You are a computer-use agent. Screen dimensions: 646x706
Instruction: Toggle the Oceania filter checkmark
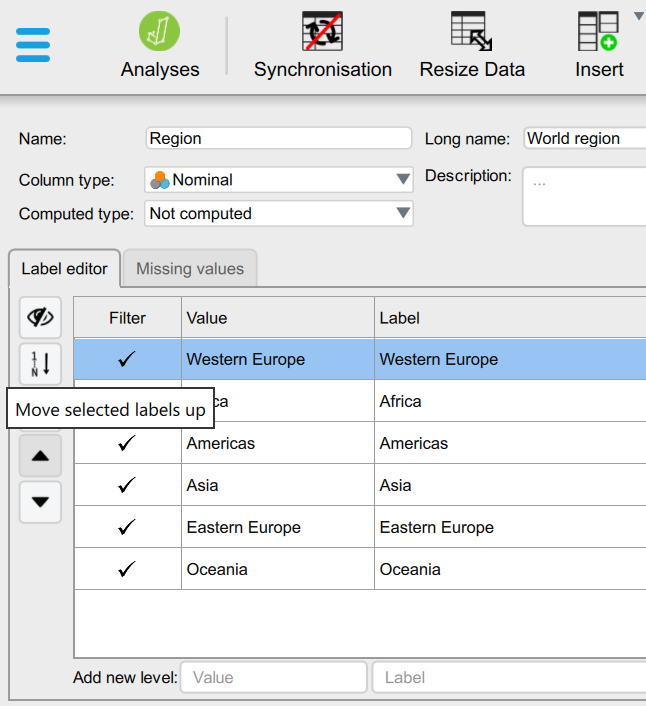[127, 570]
